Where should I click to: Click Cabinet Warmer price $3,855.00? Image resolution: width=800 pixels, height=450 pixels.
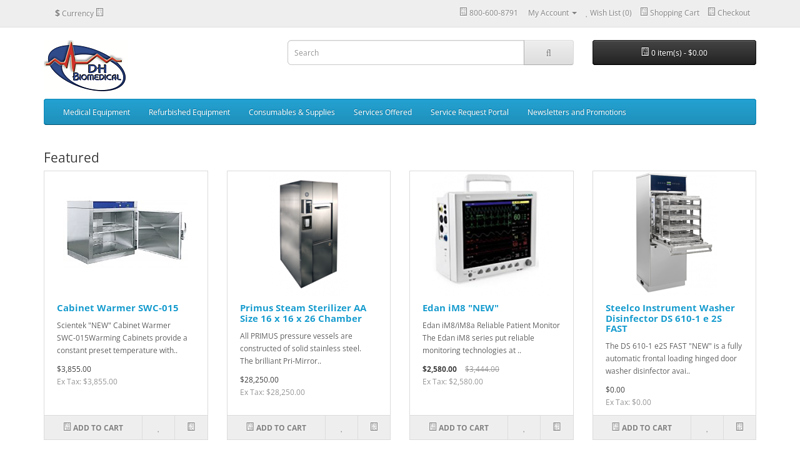tap(74, 369)
